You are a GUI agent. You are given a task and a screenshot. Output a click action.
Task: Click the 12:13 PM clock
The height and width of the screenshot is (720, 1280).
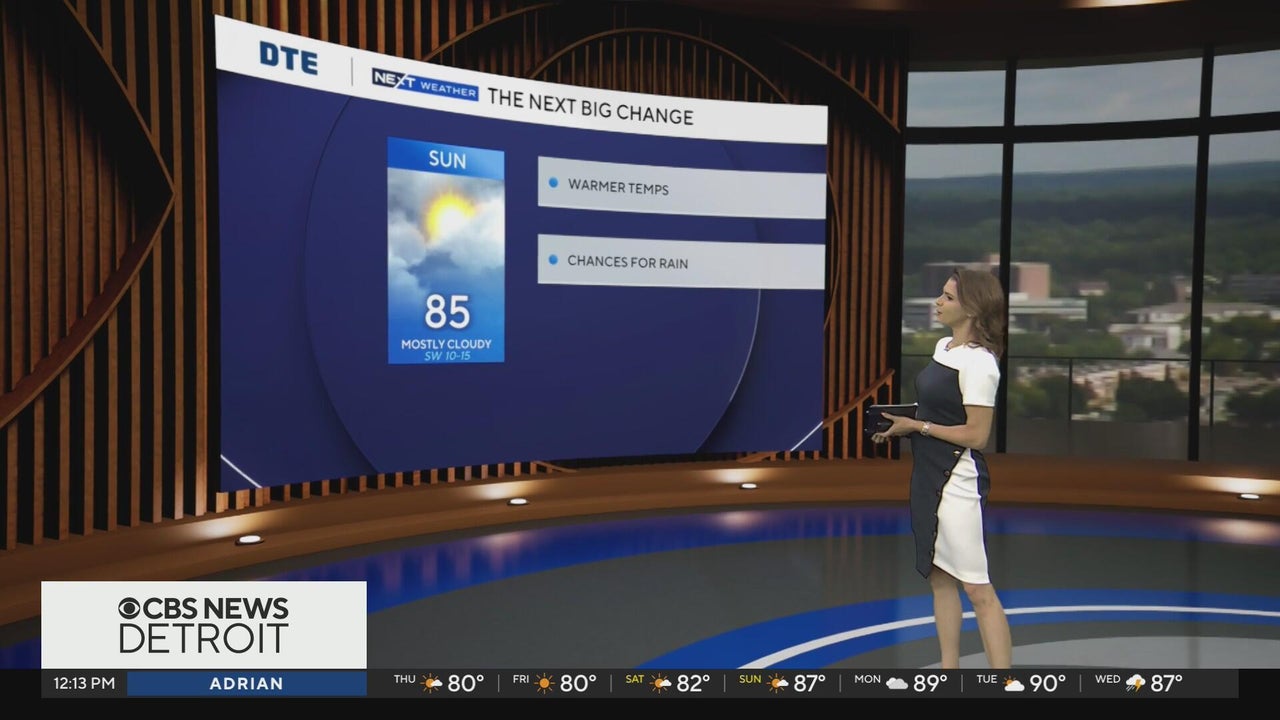point(83,684)
